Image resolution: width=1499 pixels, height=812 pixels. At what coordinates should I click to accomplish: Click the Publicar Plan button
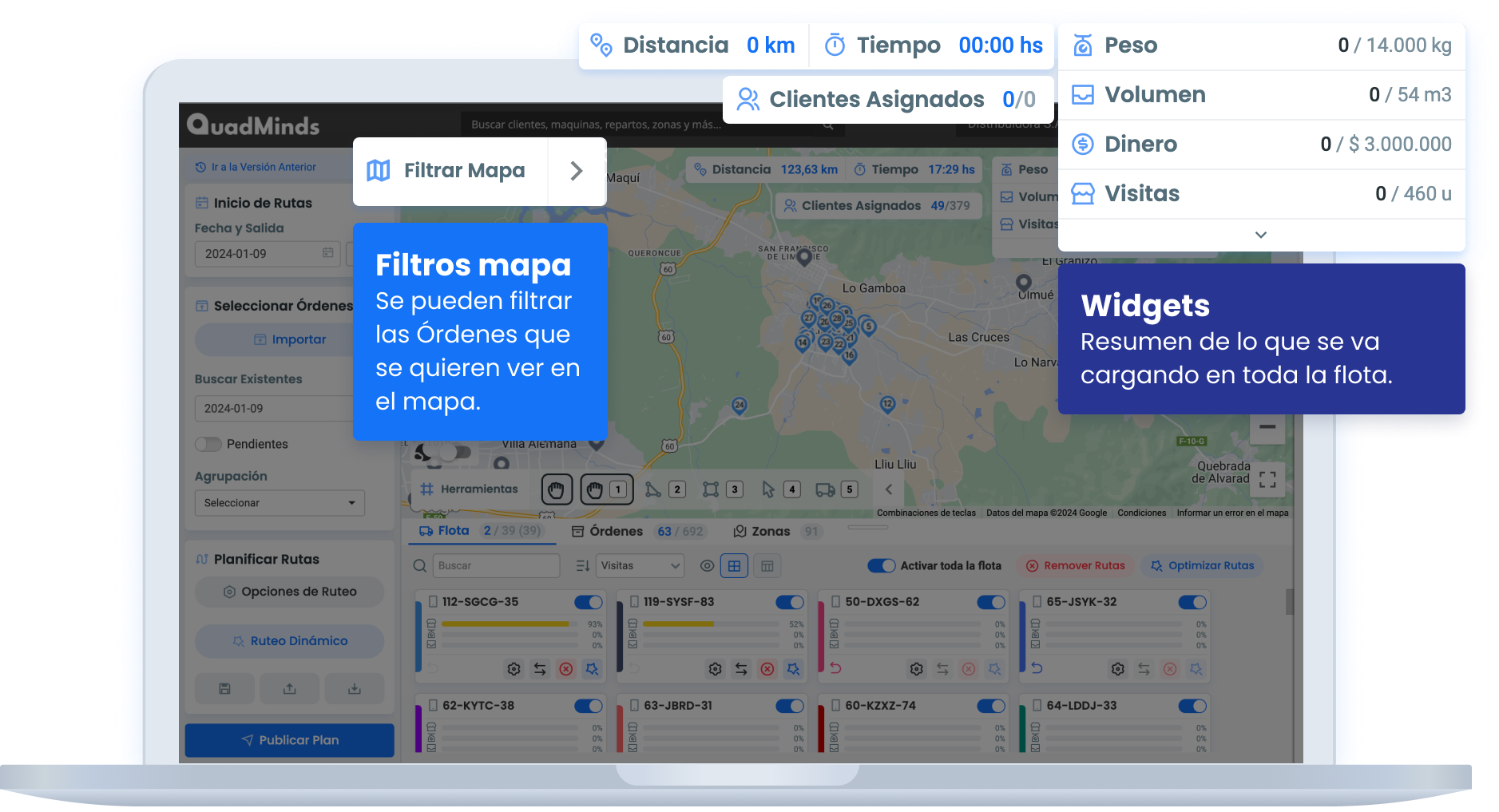pyautogui.click(x=289, y=740)
